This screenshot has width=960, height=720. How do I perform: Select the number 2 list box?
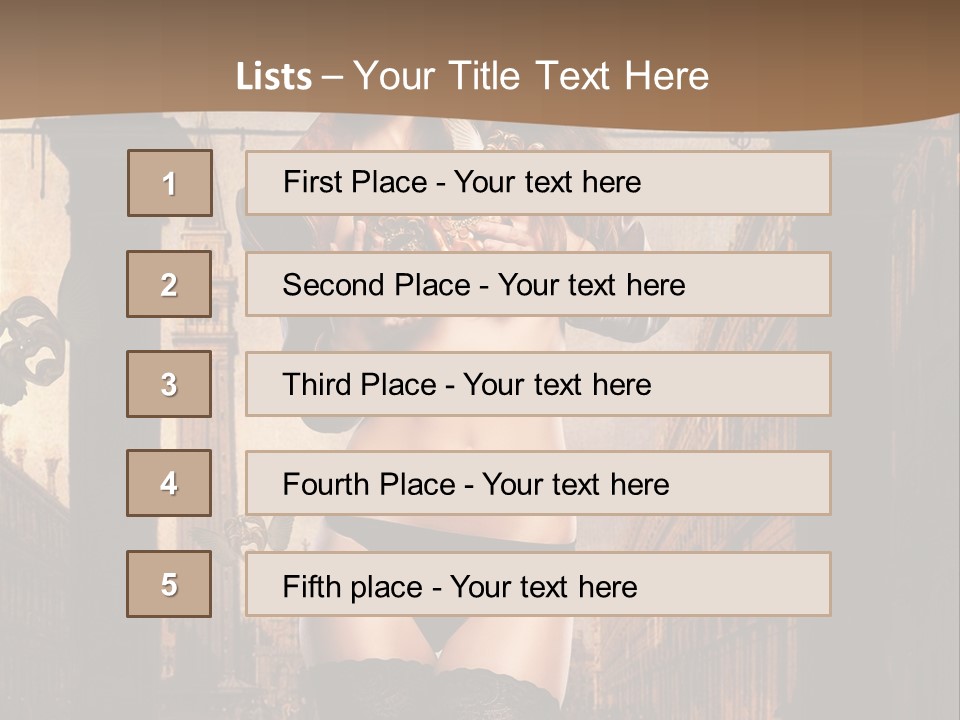pyautogui.click(x=169, y=284)
